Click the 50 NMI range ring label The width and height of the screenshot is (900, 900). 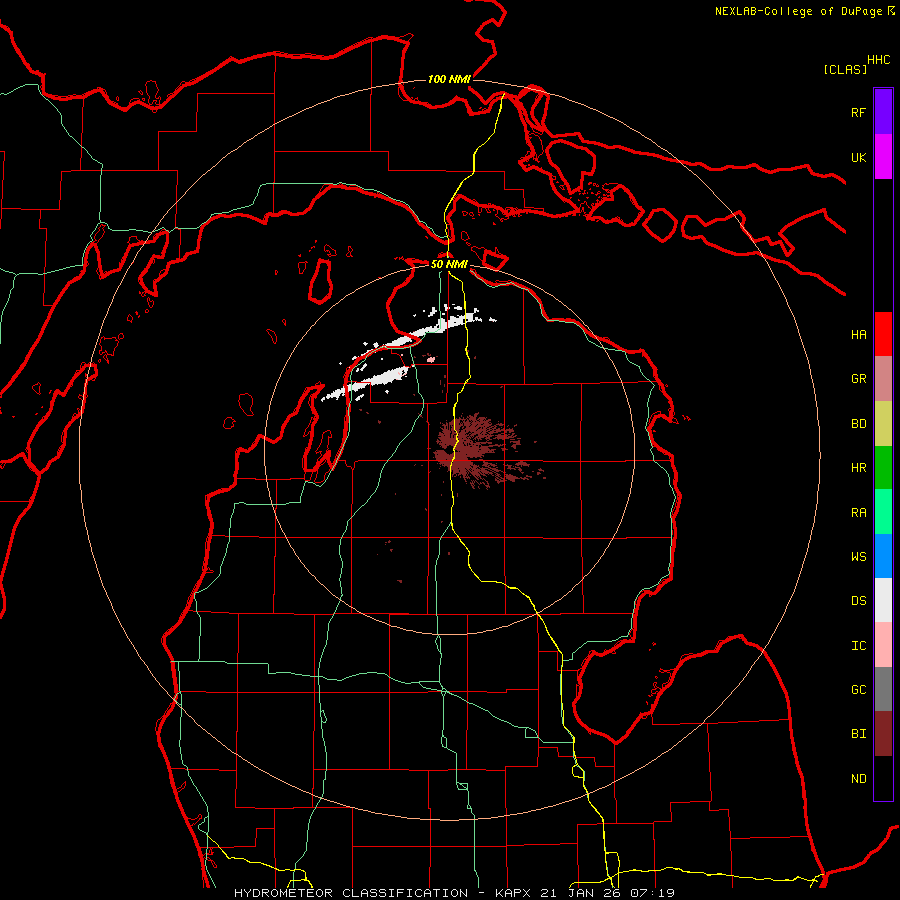pos(449,264)
